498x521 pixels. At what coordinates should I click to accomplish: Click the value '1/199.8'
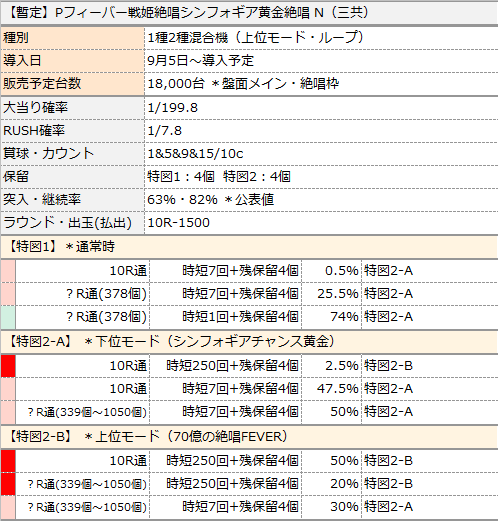click(173, 108)
